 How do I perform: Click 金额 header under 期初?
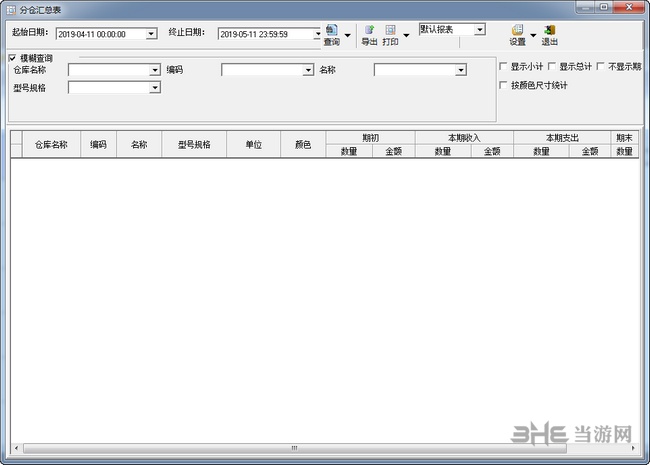[394, 151]
